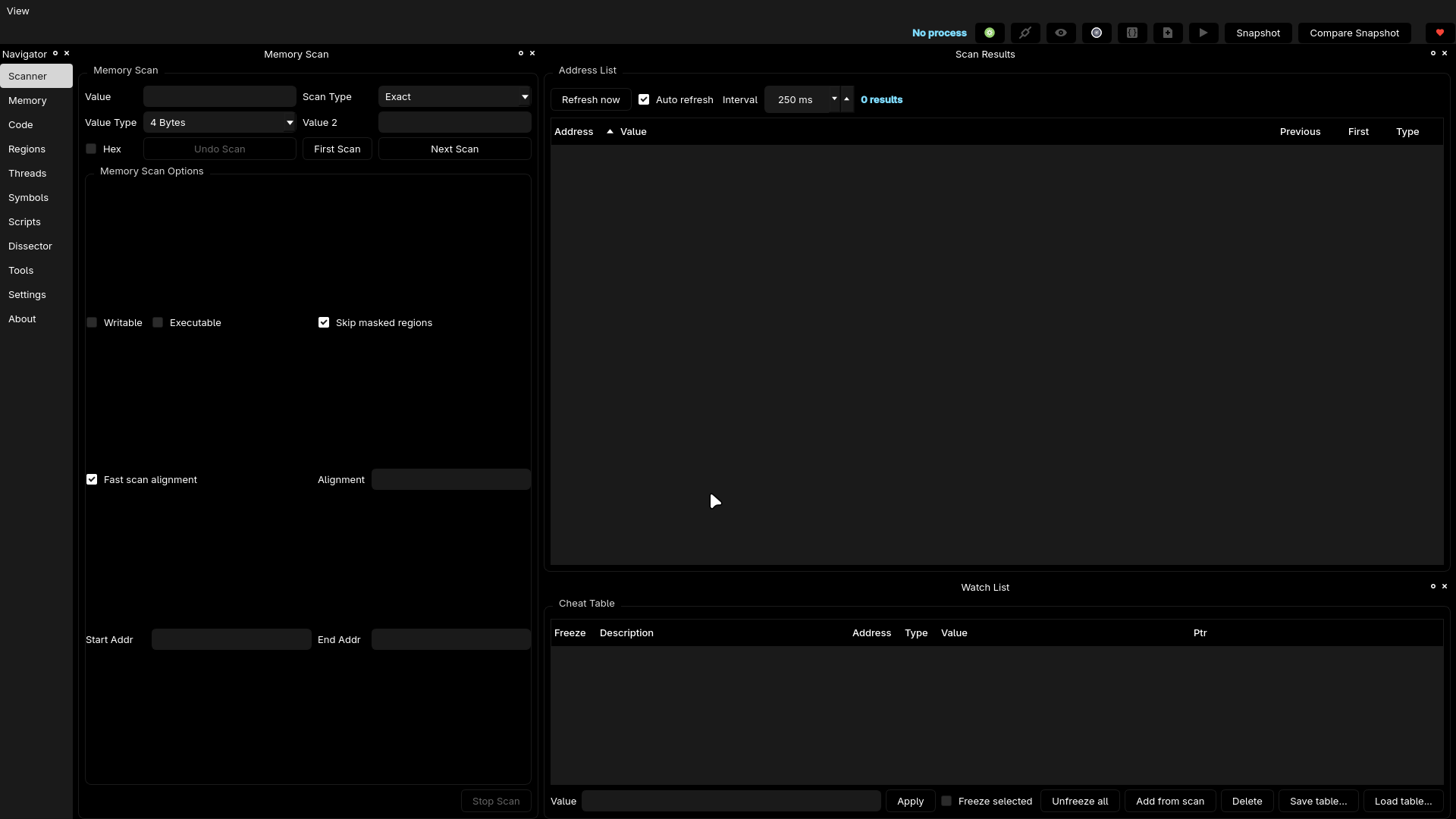
Task: Click the Unfreeze all button
Action: 1080,801
